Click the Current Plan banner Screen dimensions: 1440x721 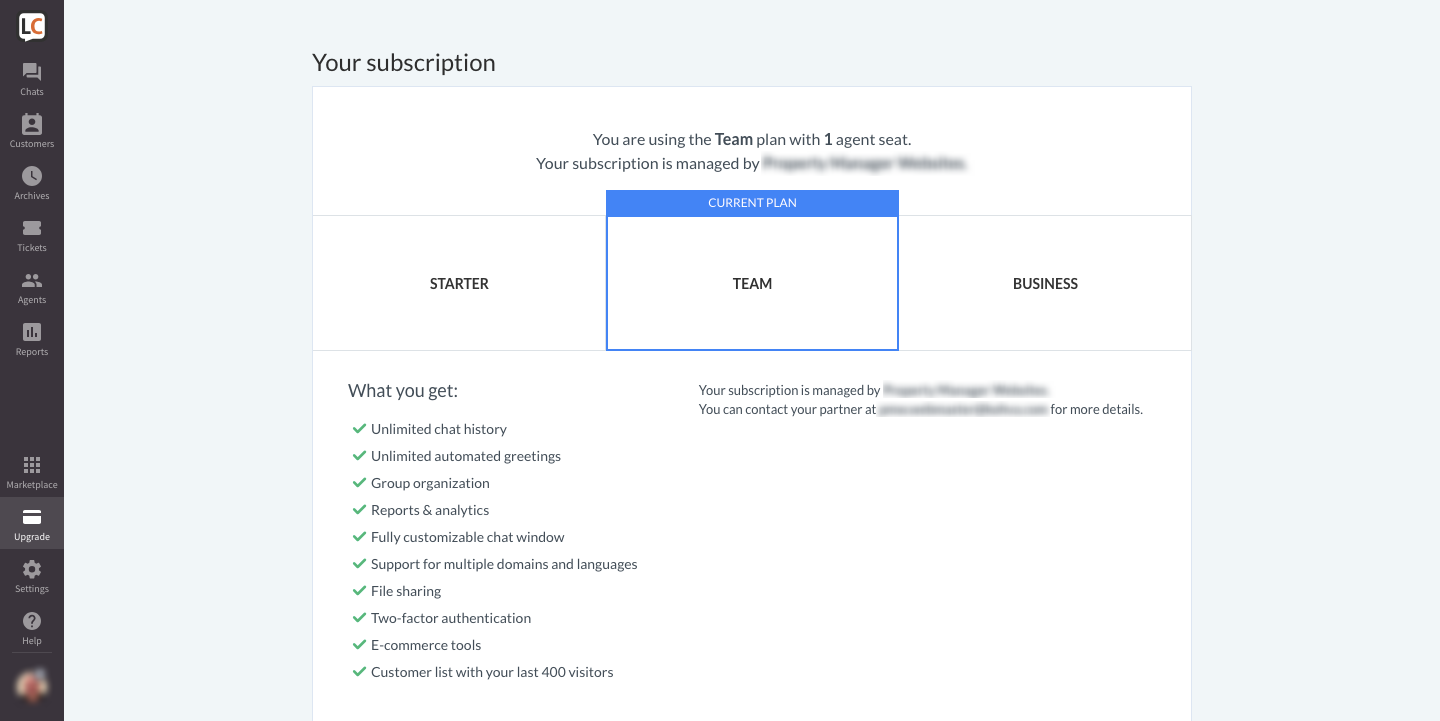click(752, 203)
